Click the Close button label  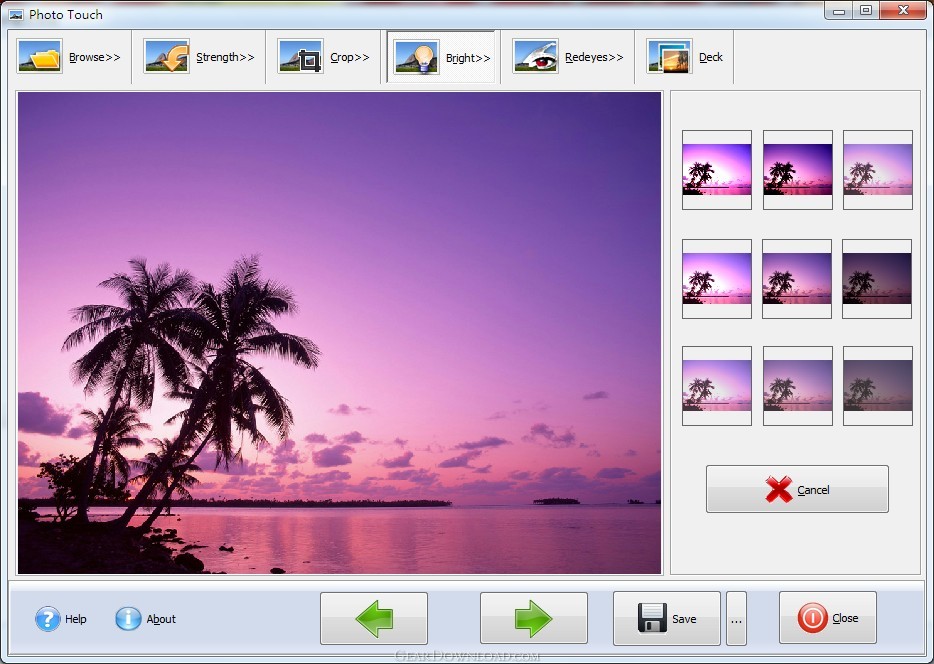pyautogui.click(x=845, y=618)
